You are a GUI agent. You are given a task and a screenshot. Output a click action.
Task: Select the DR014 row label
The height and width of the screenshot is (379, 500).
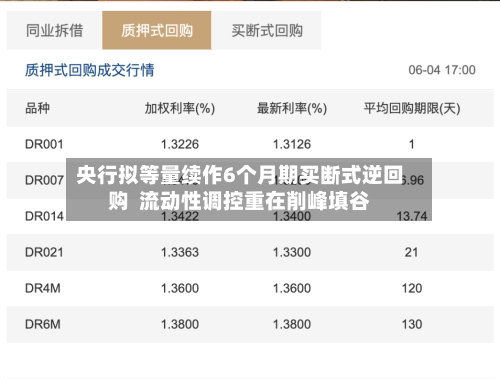click(x=44, y=216)
